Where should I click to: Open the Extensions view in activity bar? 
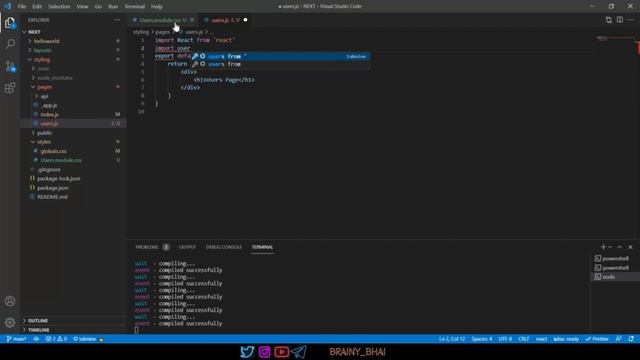point(10,88)
